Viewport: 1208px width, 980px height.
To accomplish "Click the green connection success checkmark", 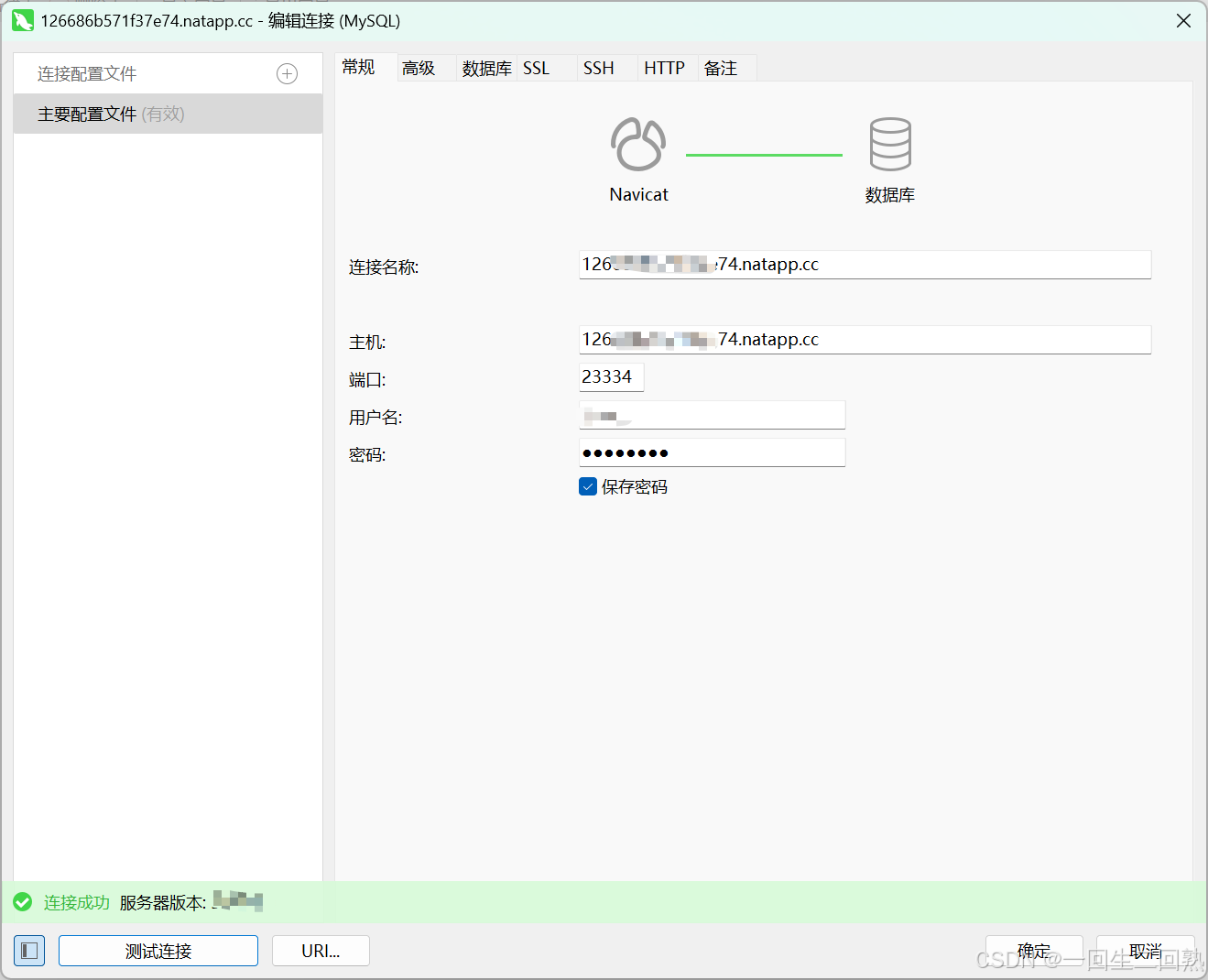I will coord(23,902).
